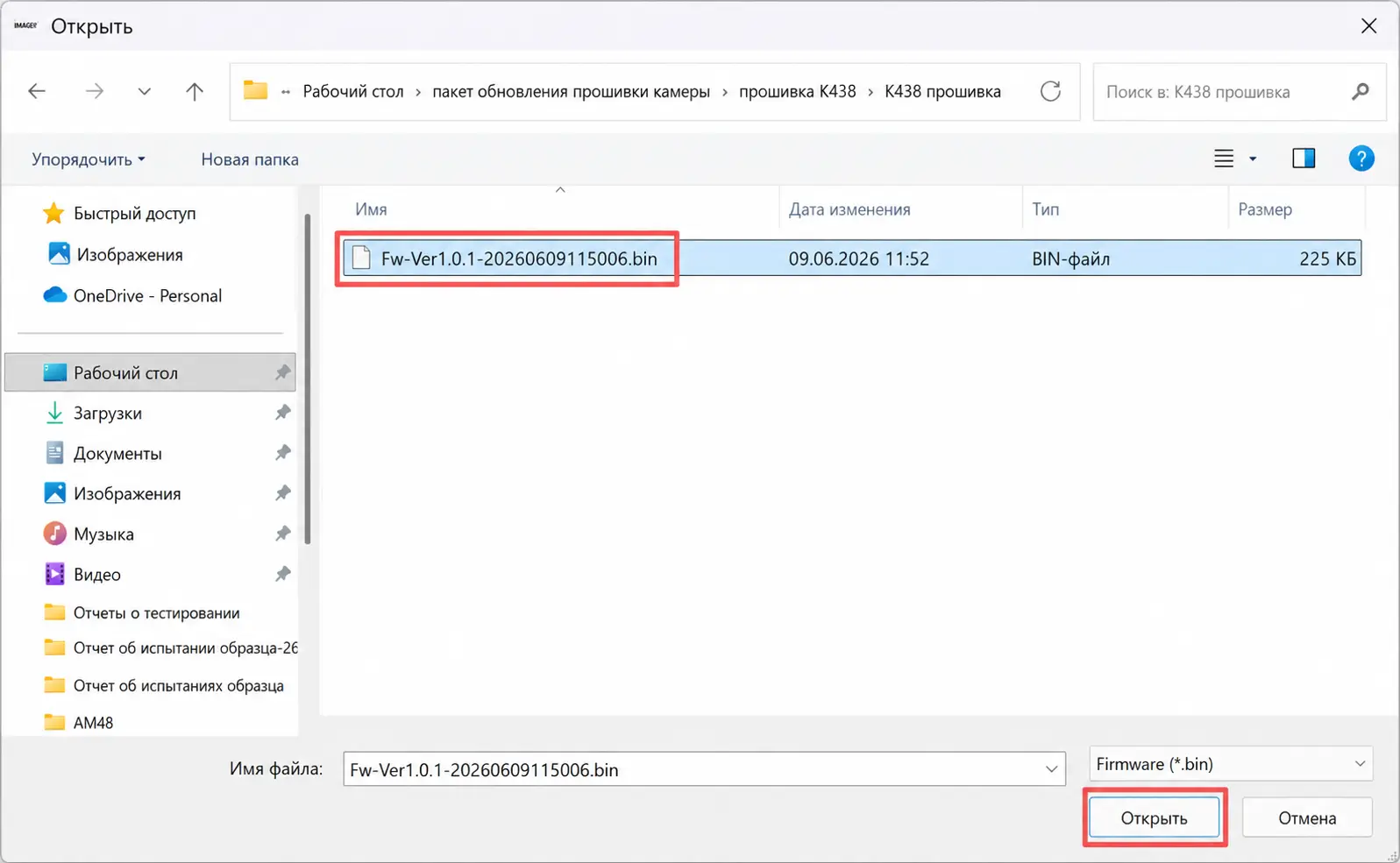1400x863 pixels.
Task: Open the Упорядочить menu
Action: tap(88, 159)
